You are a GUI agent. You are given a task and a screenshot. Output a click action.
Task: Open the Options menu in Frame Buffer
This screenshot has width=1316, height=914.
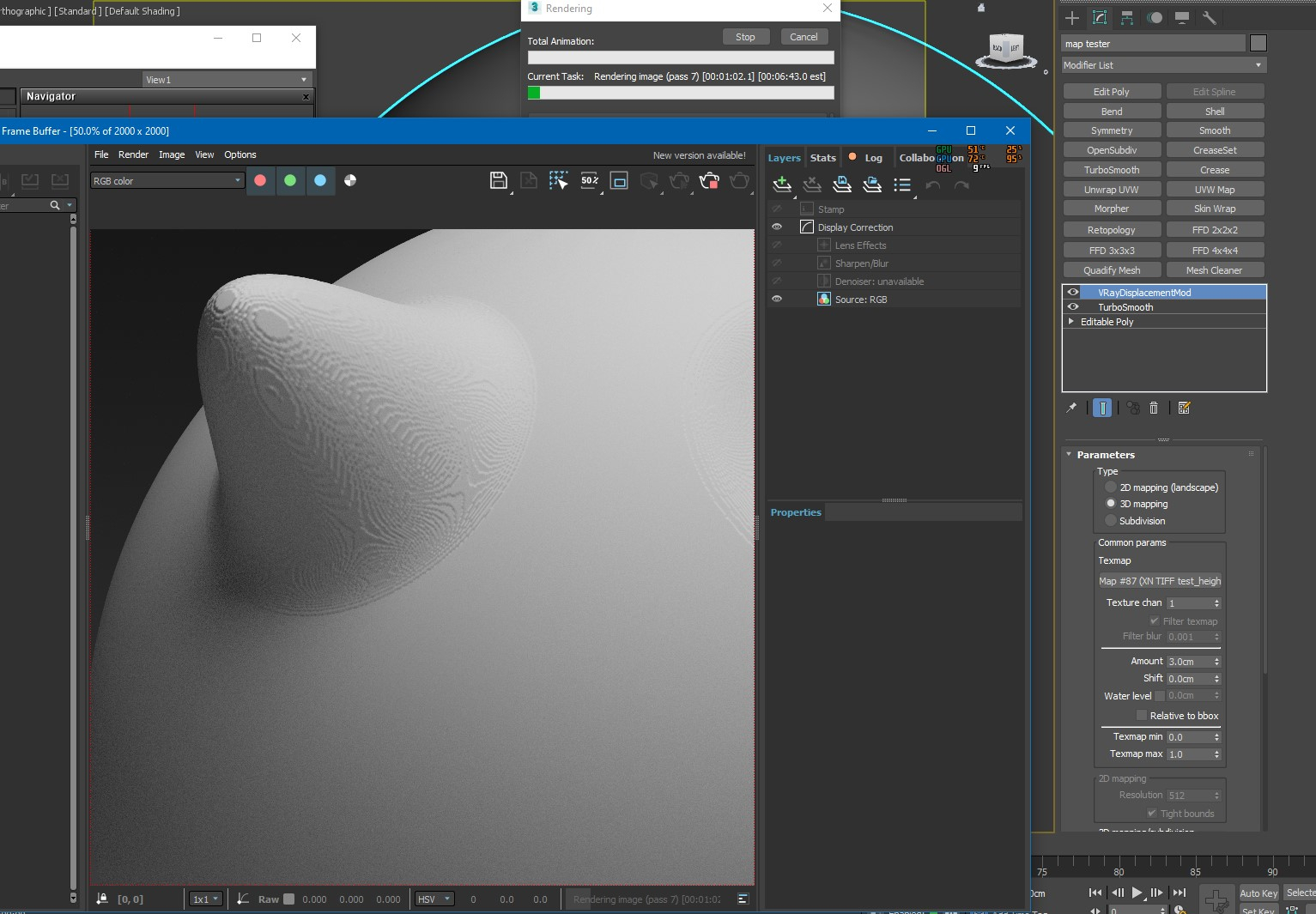point(240,154)
